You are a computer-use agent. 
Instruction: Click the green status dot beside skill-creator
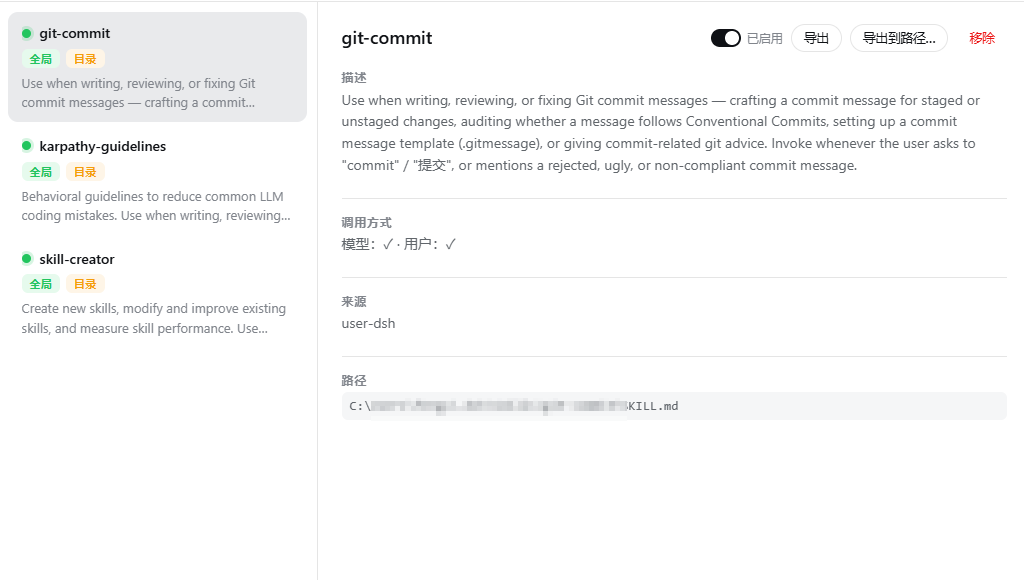[x=27, y=259]
